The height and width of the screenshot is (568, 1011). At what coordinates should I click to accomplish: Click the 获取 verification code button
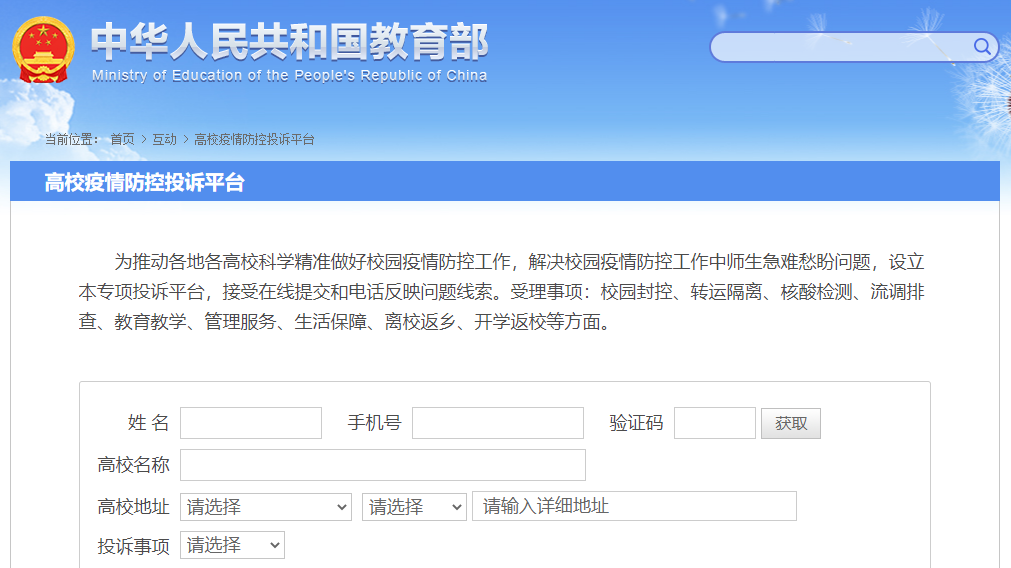tap(790, 424)
